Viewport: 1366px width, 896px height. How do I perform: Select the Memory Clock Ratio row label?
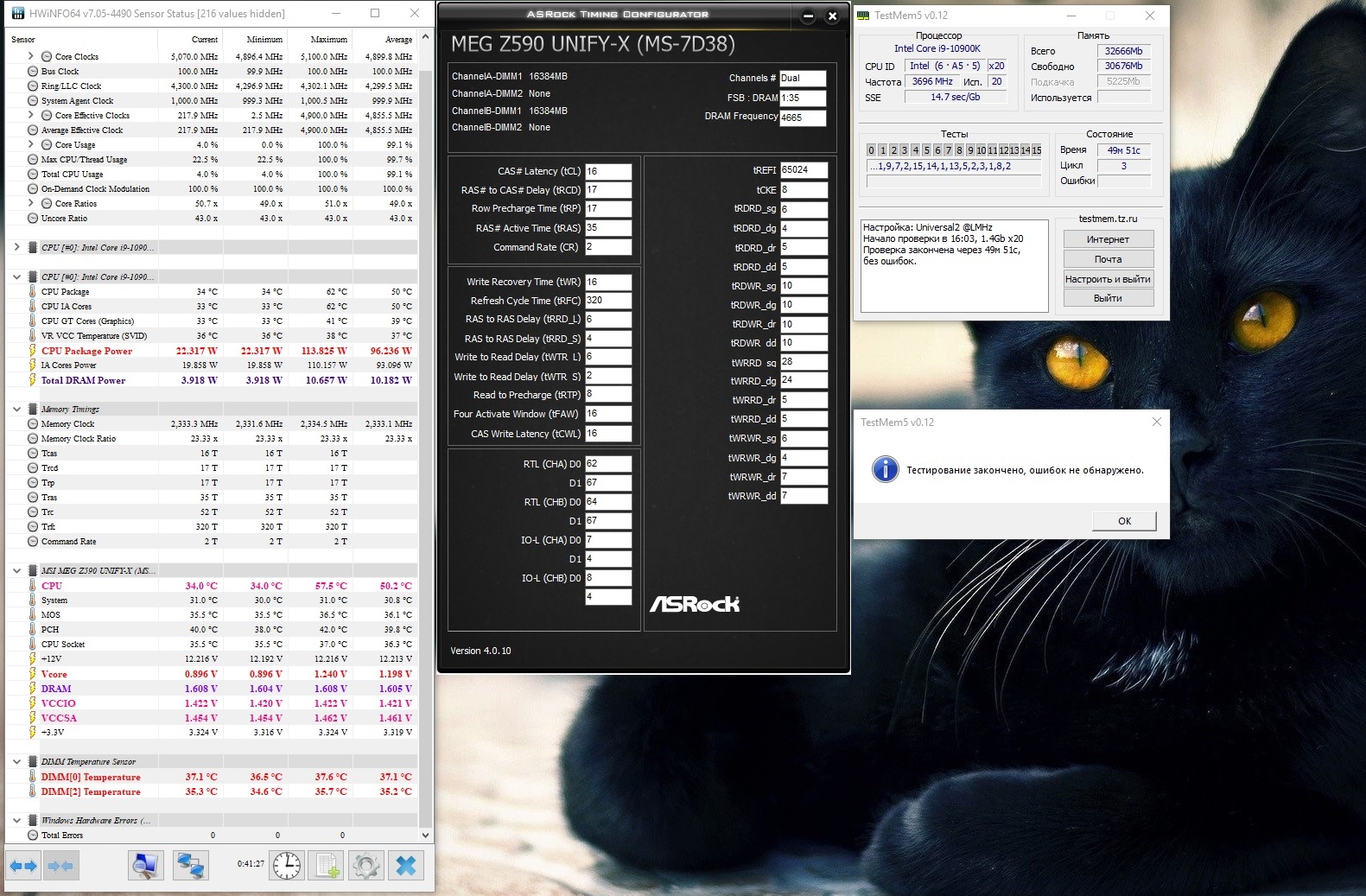point(78,439)
